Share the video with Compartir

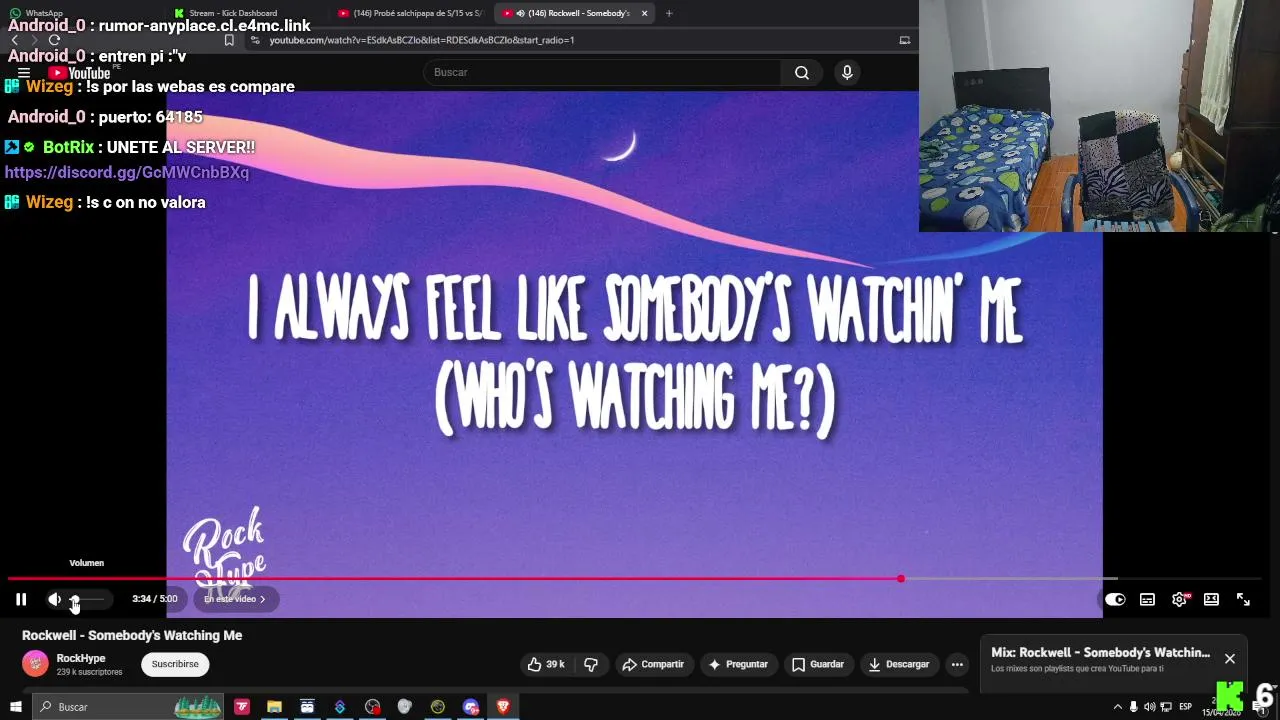[653, 664]
